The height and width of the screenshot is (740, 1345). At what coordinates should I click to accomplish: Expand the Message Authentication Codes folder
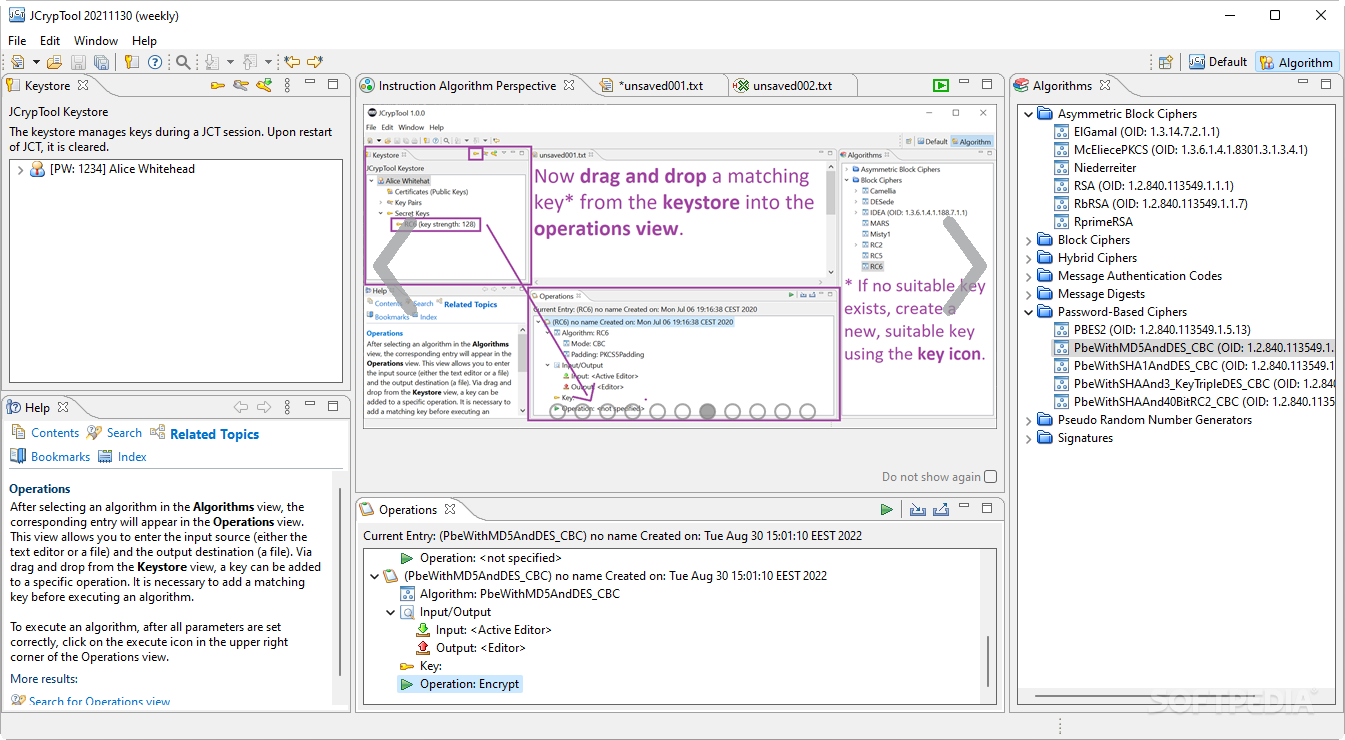pos(1029,276)
